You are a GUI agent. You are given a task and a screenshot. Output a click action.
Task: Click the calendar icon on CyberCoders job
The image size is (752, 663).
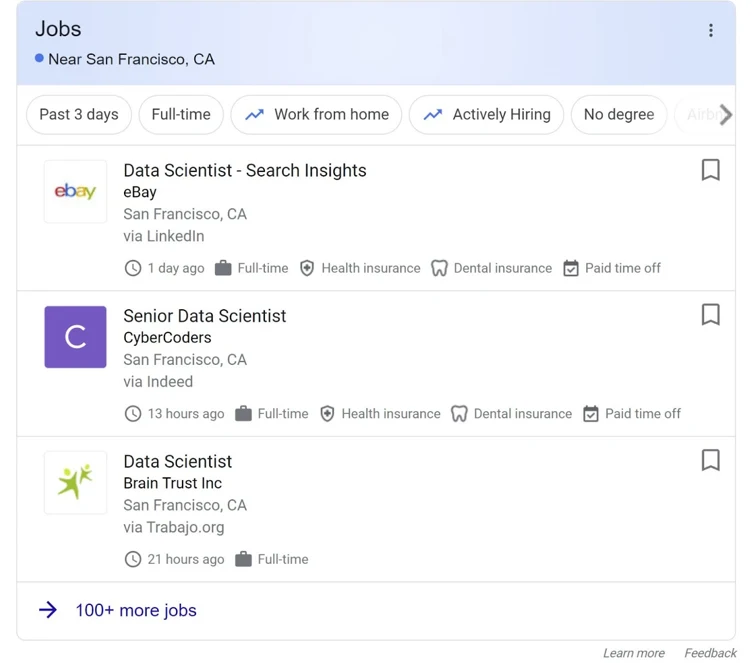click(x=591, y=414)
